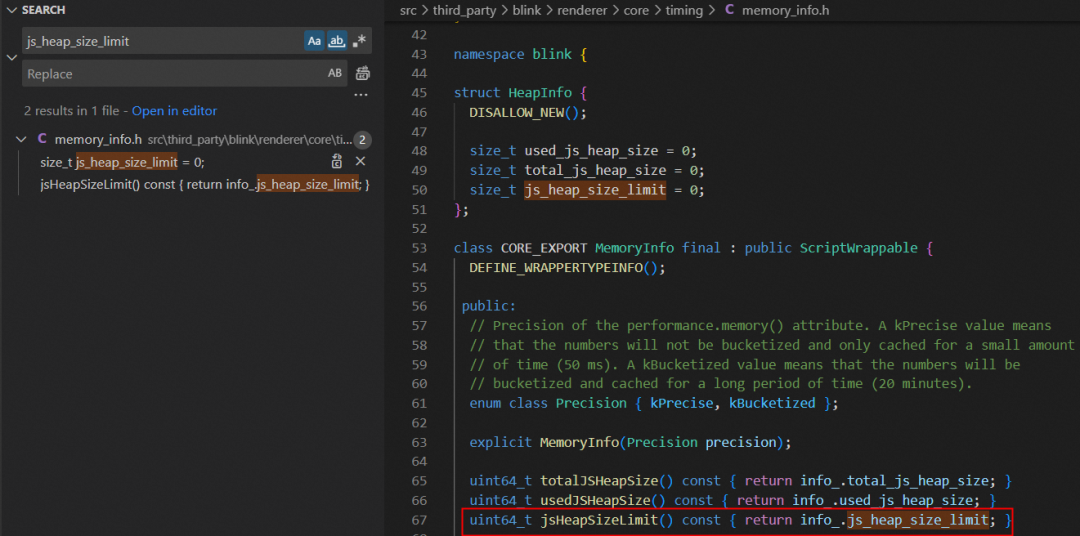Toggle Match Case (Aa) search option

[314, 41]
